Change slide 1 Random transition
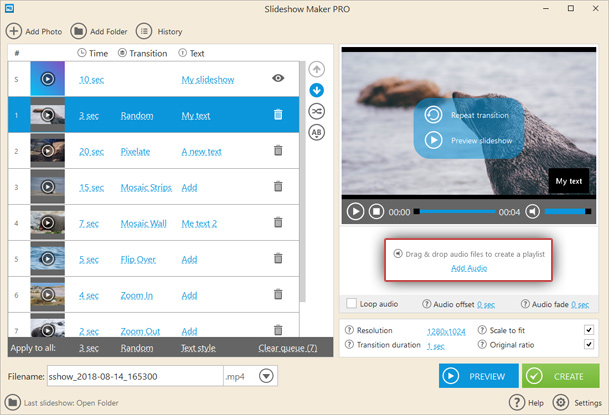The height and width of the screenshot is (415, 609). click(137, 116)
